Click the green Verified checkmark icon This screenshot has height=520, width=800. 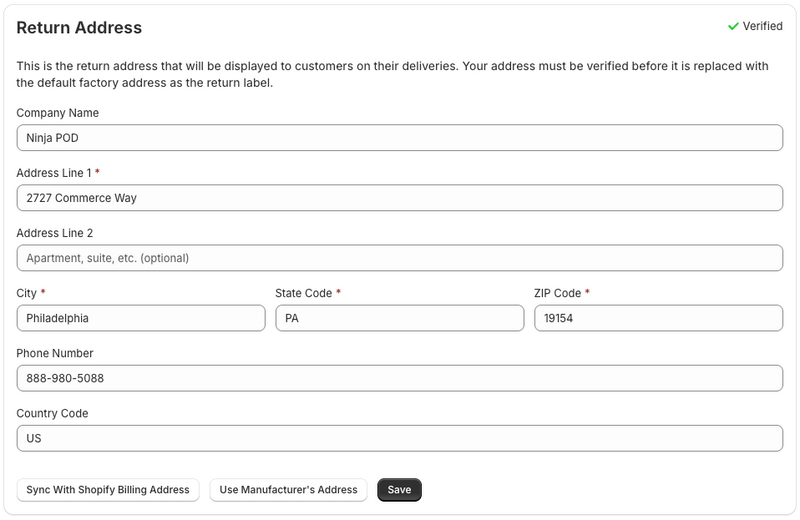pos(733,27)
